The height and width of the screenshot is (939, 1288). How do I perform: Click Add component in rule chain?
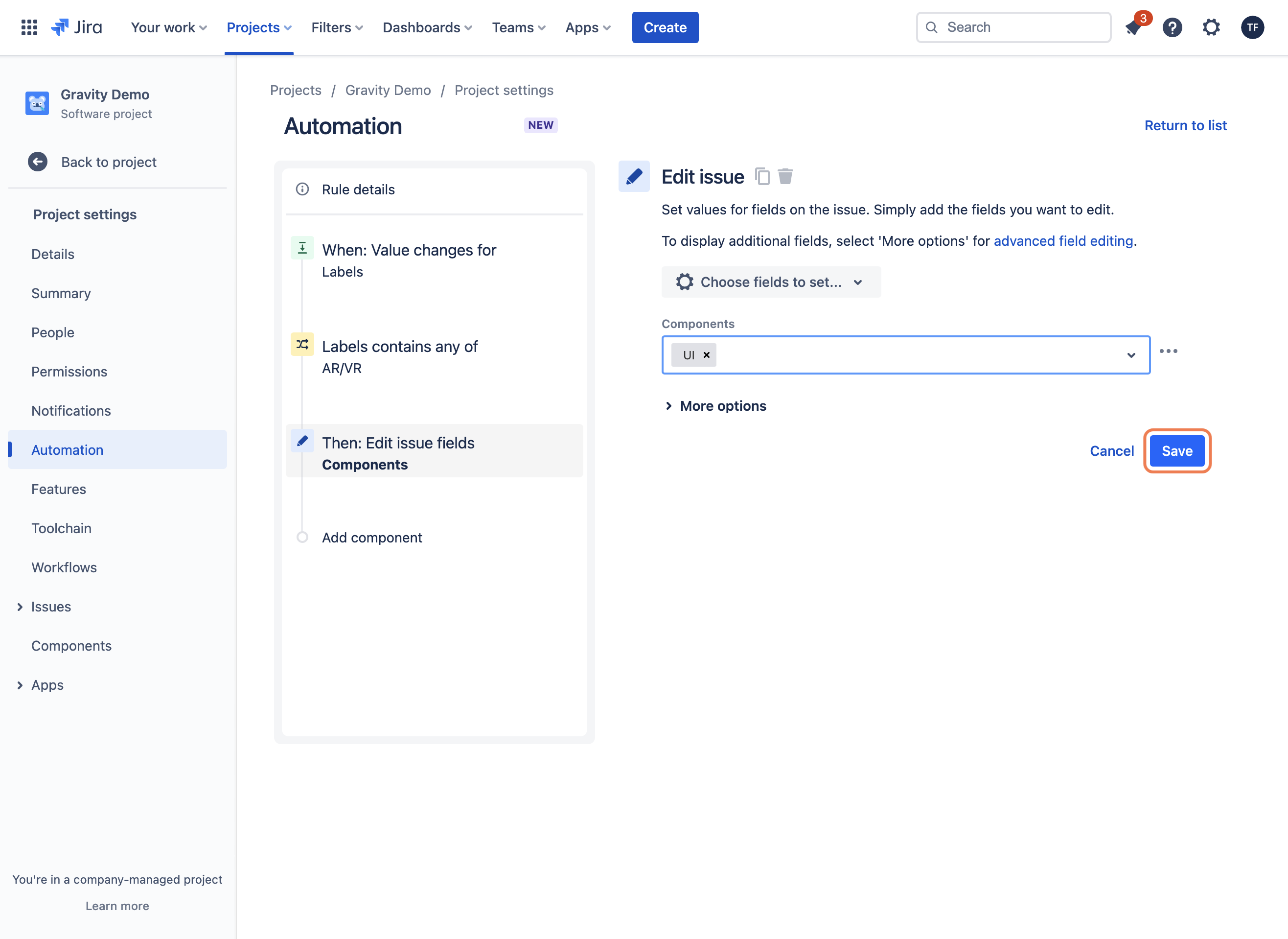(x=371, y=538)
